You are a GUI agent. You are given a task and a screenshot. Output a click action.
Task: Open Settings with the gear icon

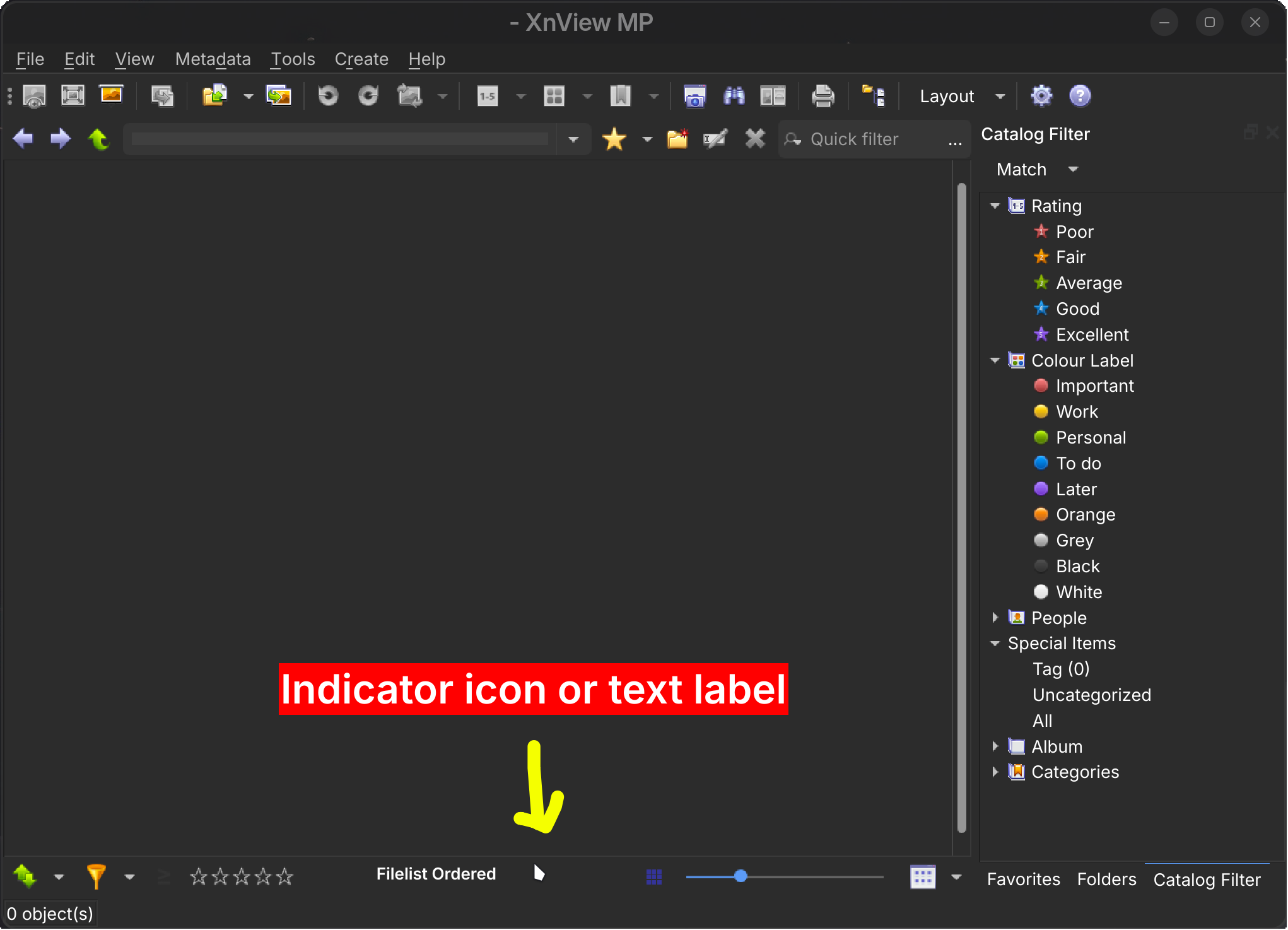pos(1041,96)
